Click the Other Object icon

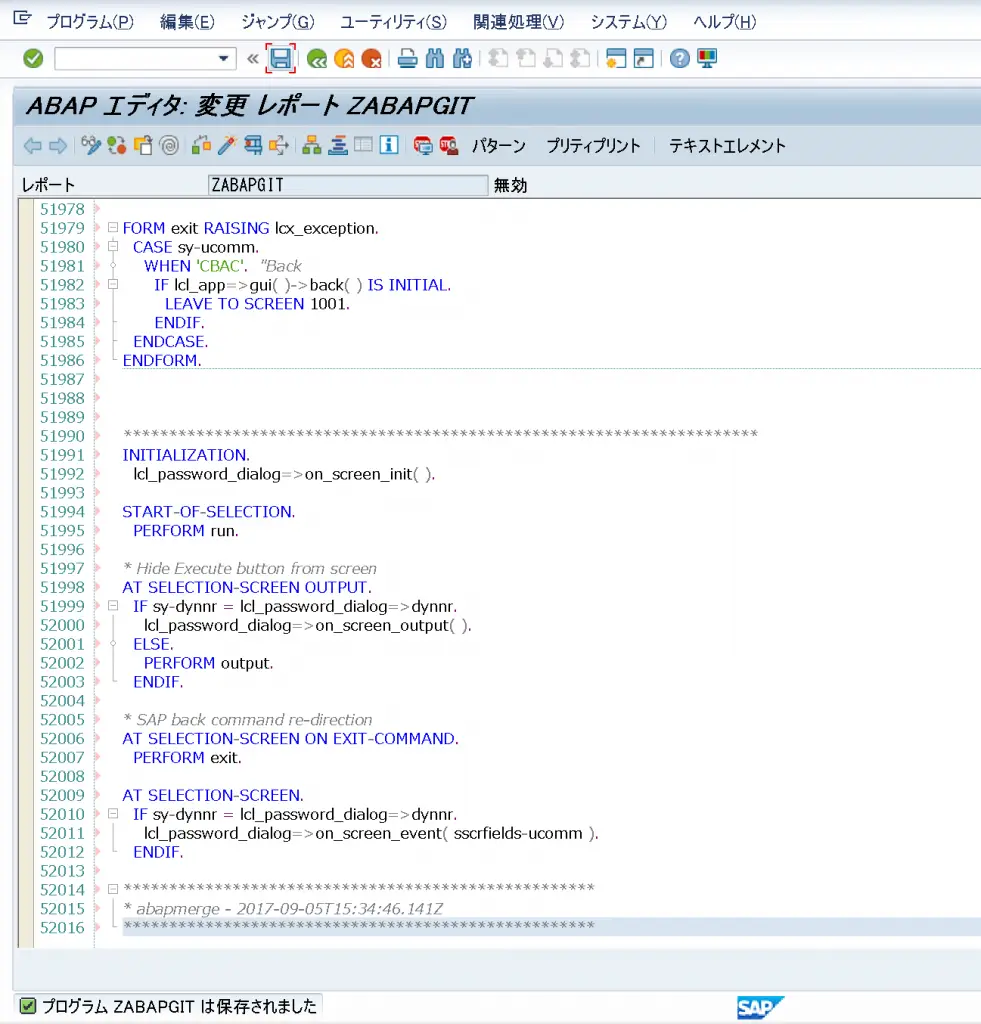(x=143, y=145)
